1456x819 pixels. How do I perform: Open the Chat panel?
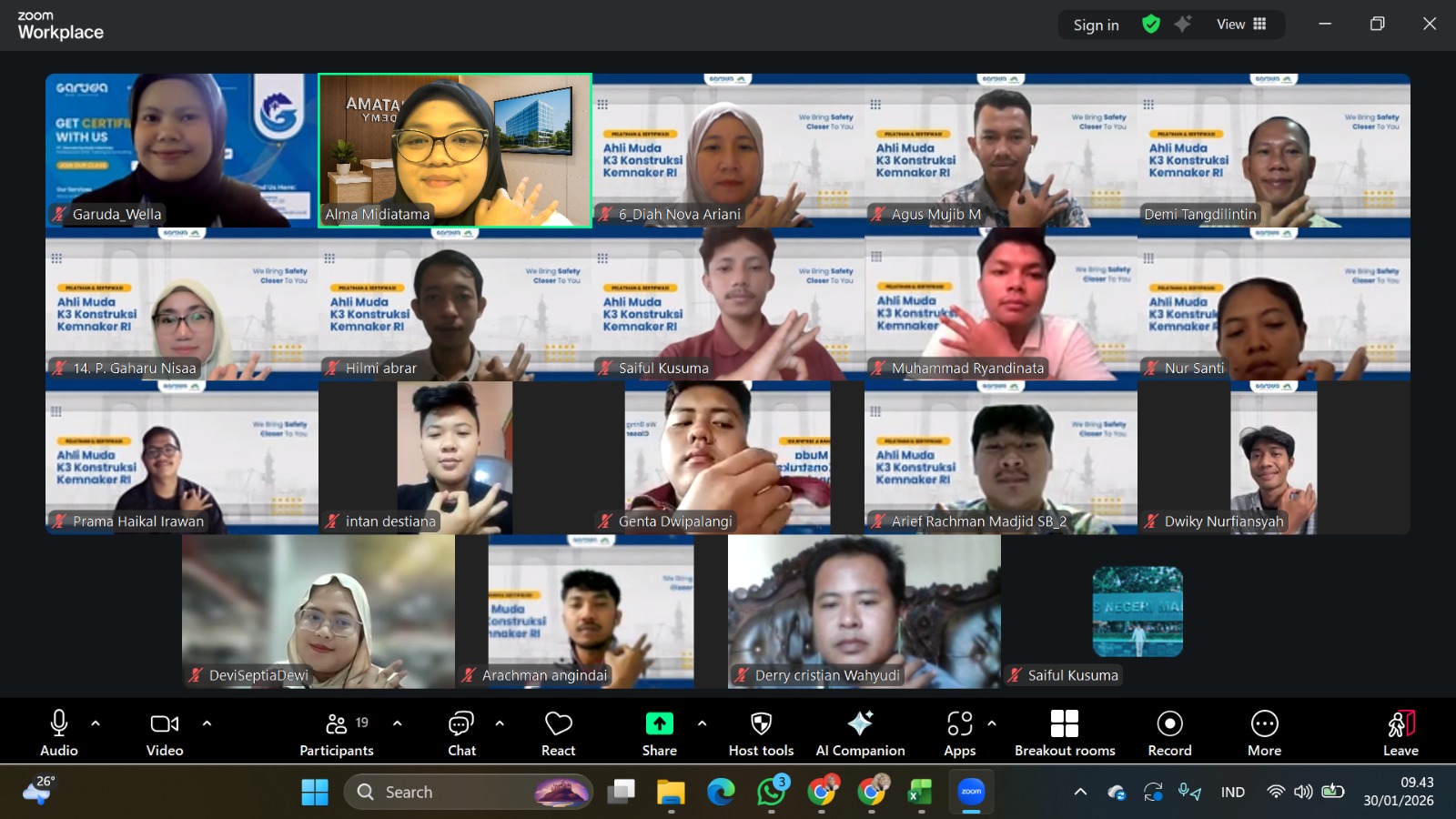[461, 733]
